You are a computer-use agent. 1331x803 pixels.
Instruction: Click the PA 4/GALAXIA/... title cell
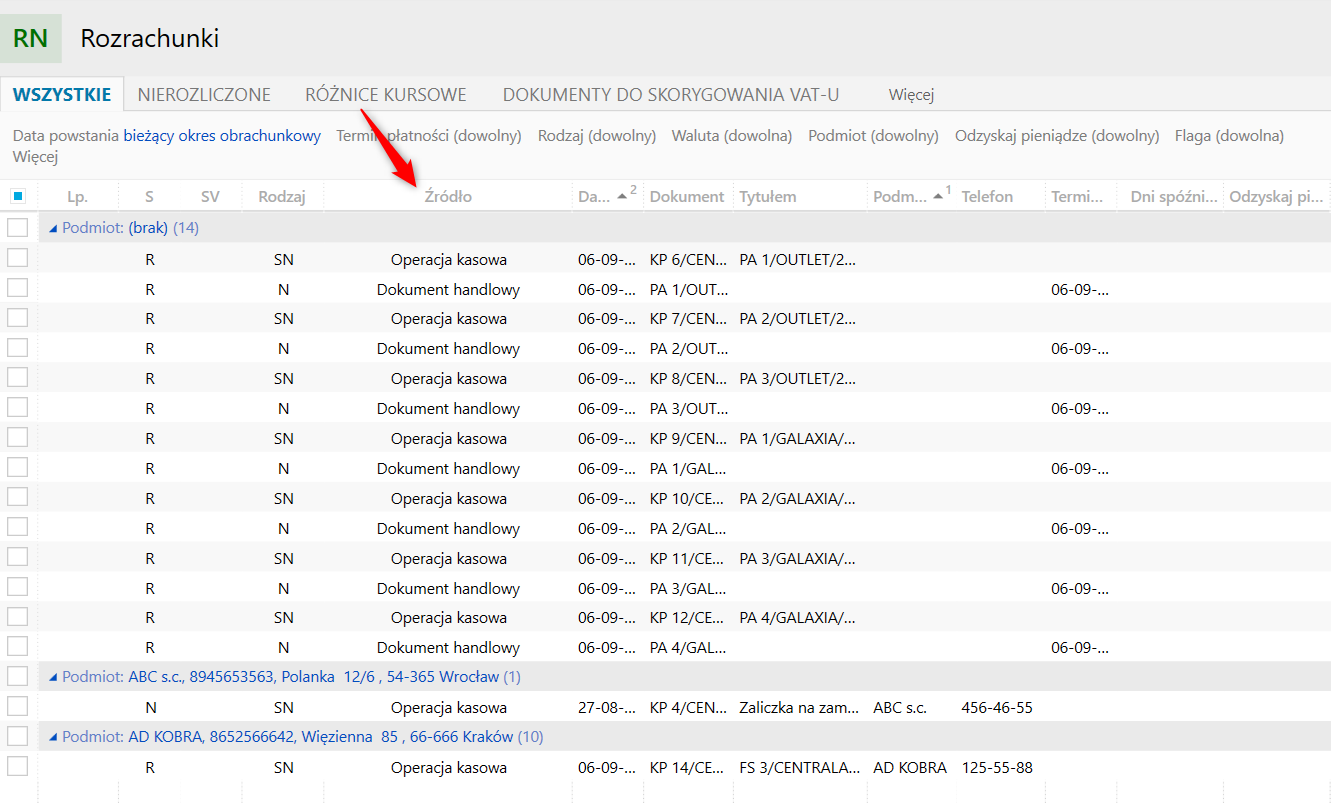(x=798, y=618)
